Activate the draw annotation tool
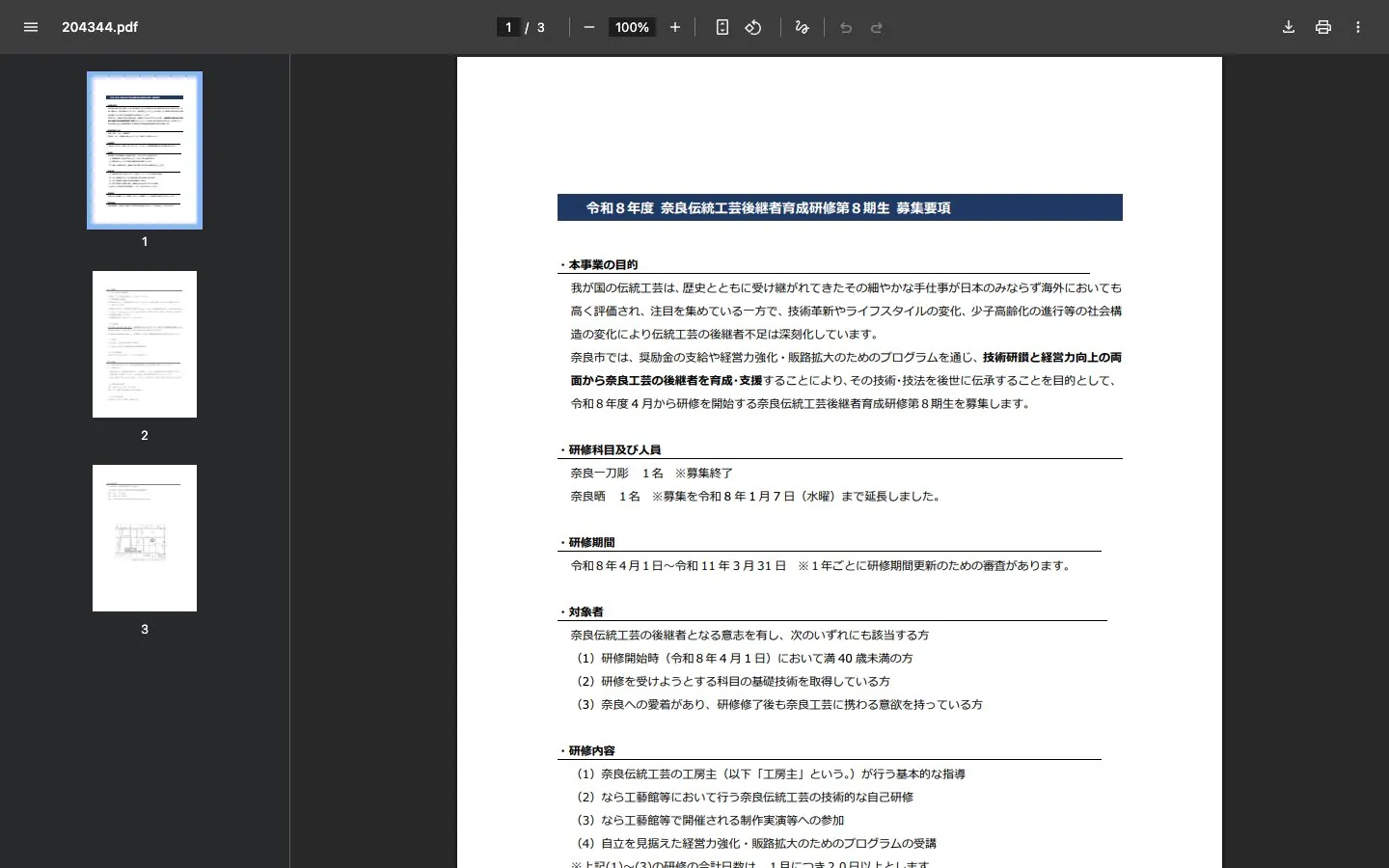This screenshot has height=868, width=1389. pyautogui.click(x=802, y=27)
